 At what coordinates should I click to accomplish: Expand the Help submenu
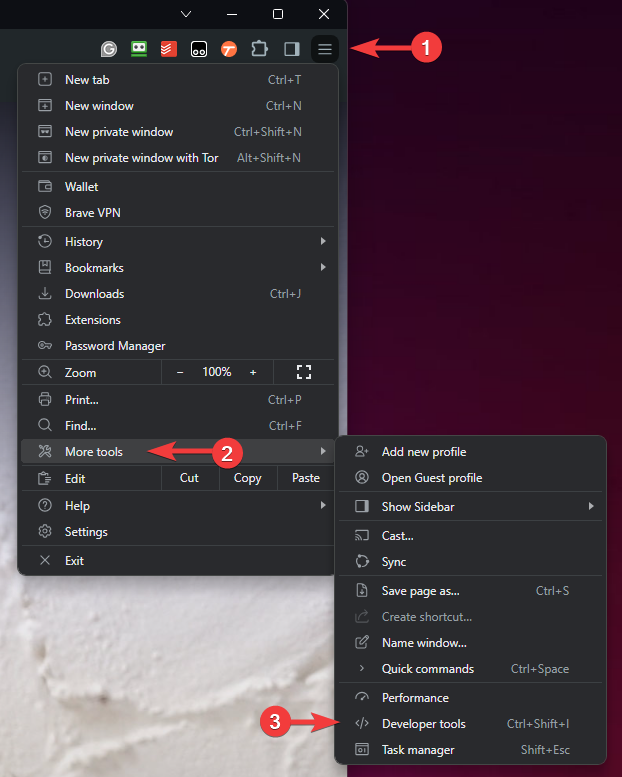click(x=178, y=505)
